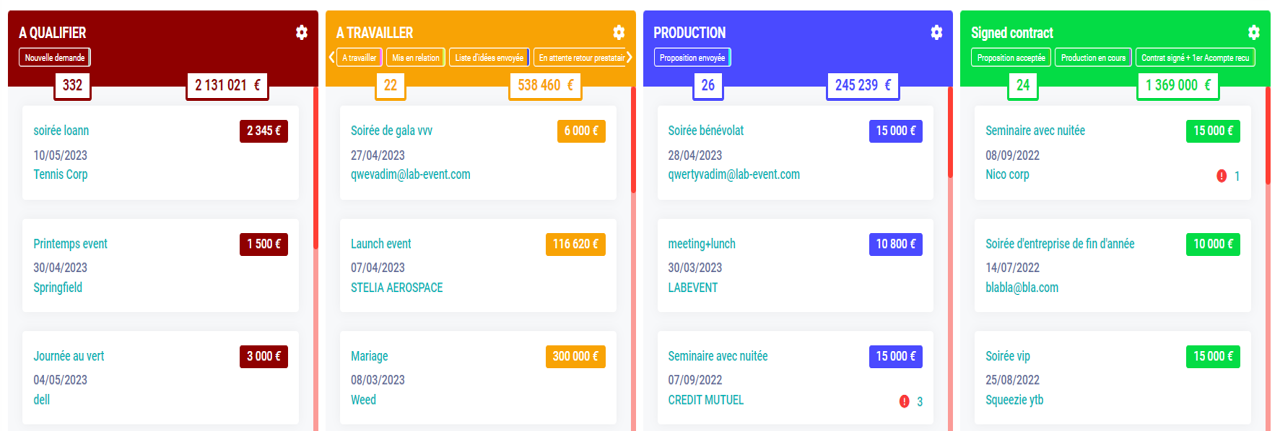Click the 6 000 € amount badge
Screen dimensions: 1280x431
pyautogui.click(x=581, y=131)
